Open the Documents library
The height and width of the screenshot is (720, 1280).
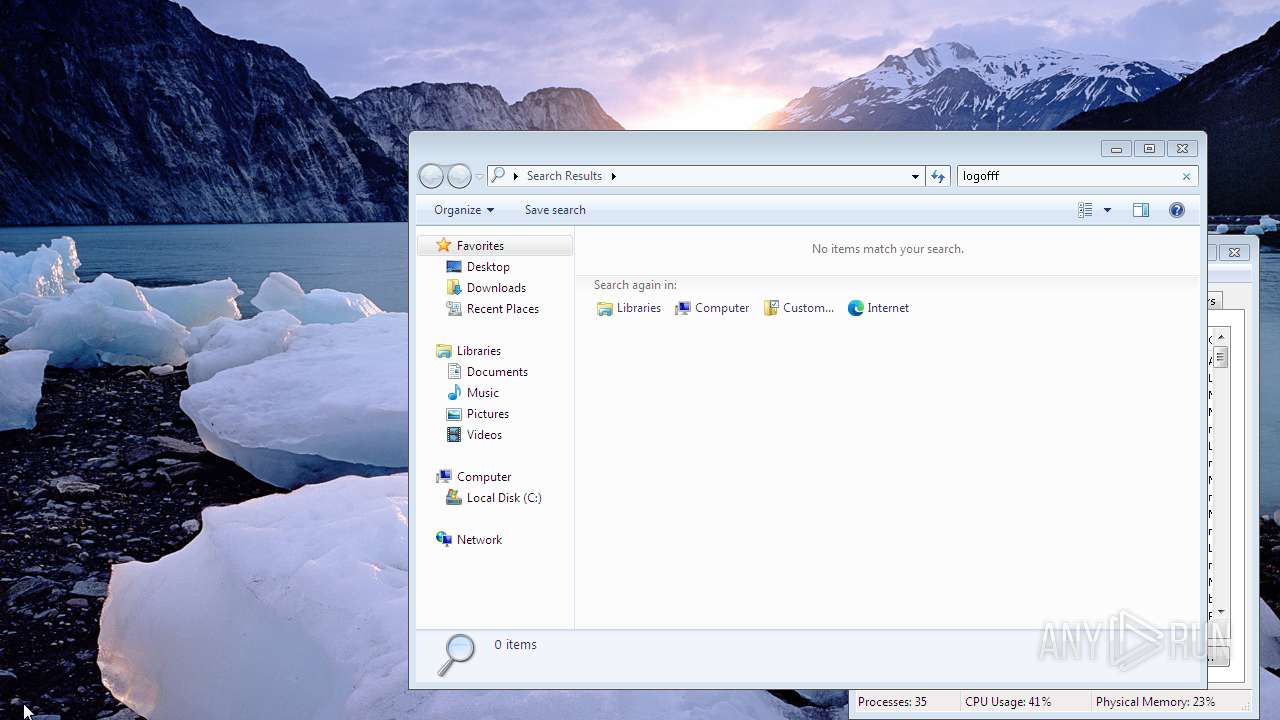(x=497, y=372)
